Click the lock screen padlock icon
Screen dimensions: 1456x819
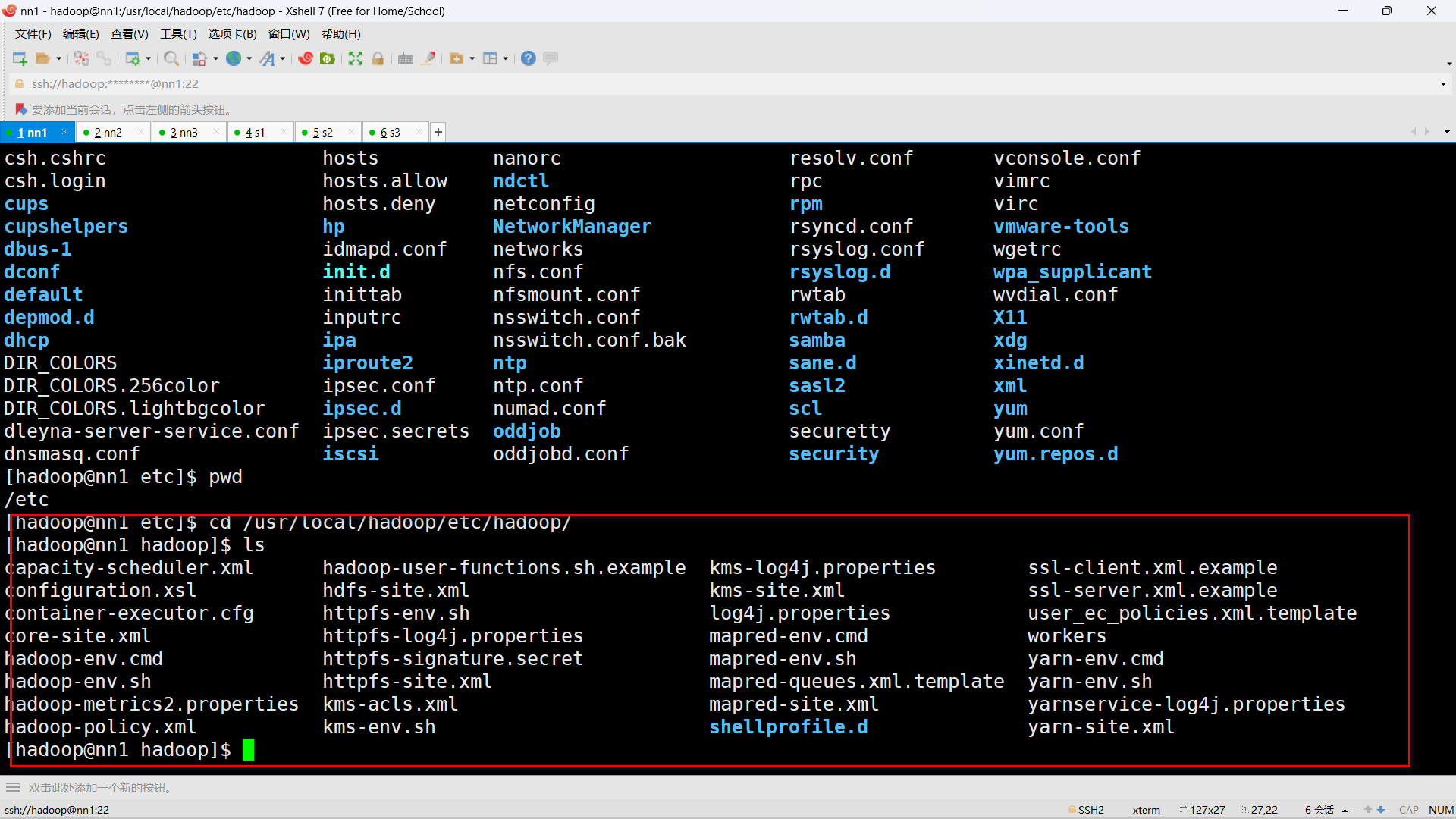pos(378,58)
